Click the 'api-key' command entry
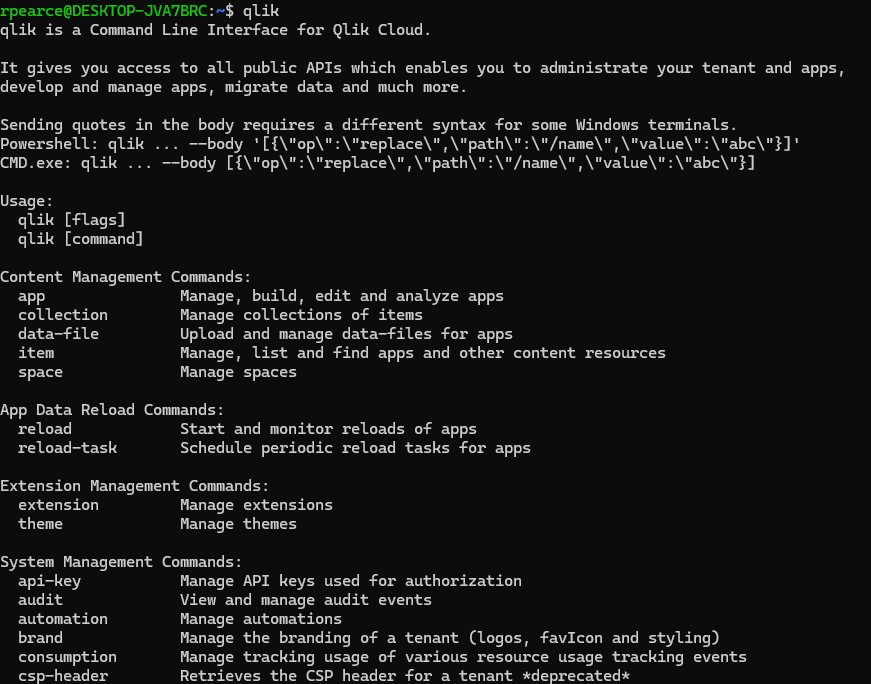Viewport: 871px width, 684px height. click(x=49, y=581)
